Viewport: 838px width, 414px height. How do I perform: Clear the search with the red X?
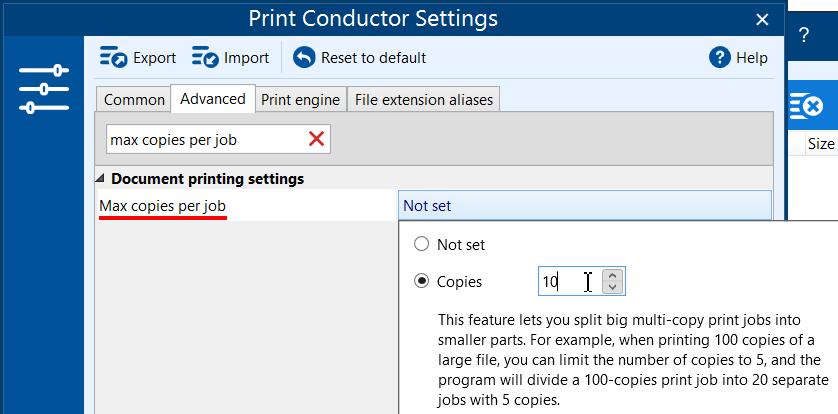[316, 140]
